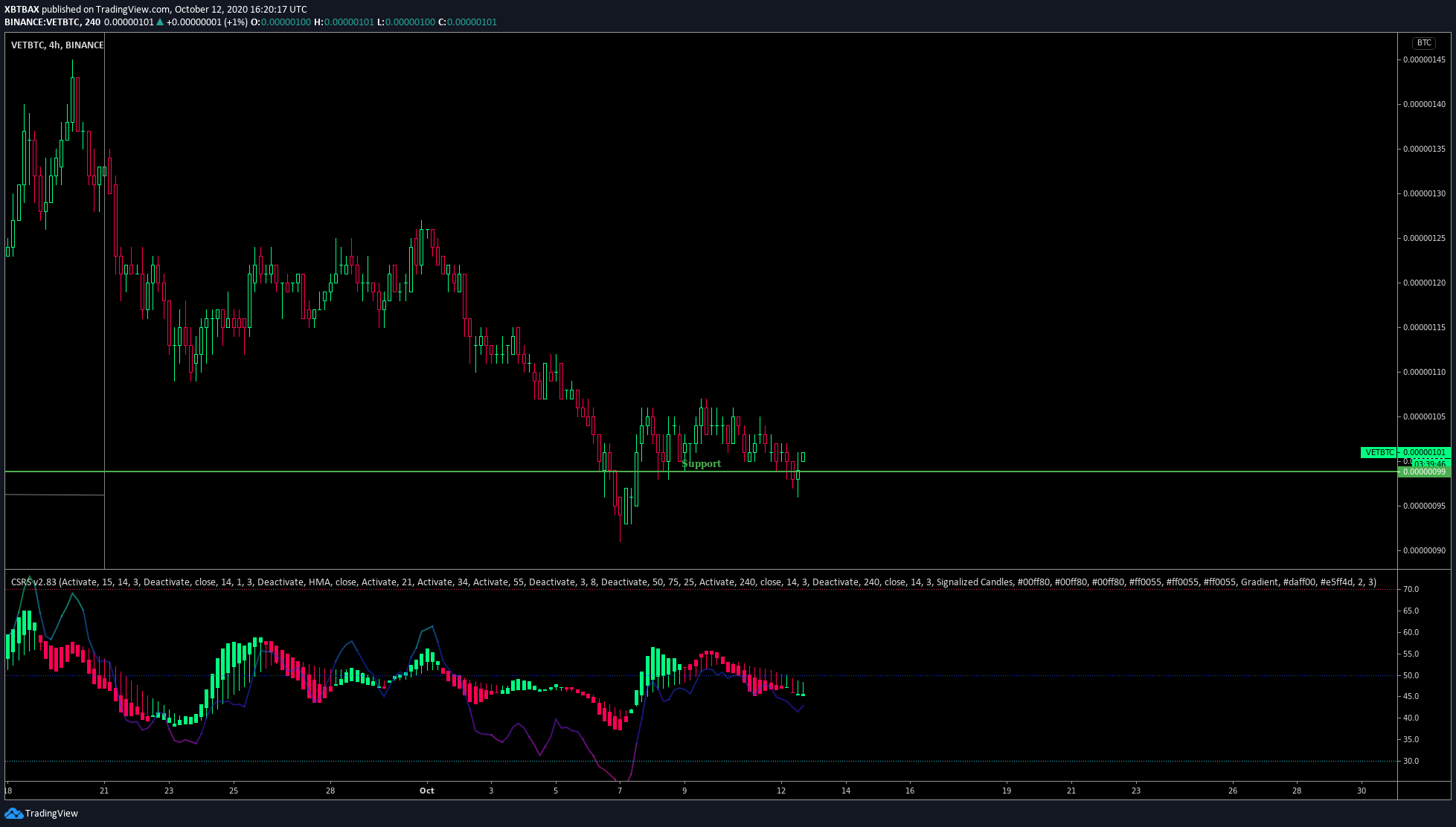Click price scale label 0.00000140
Screen dimensions: 1456x827
pos(1424,104)
